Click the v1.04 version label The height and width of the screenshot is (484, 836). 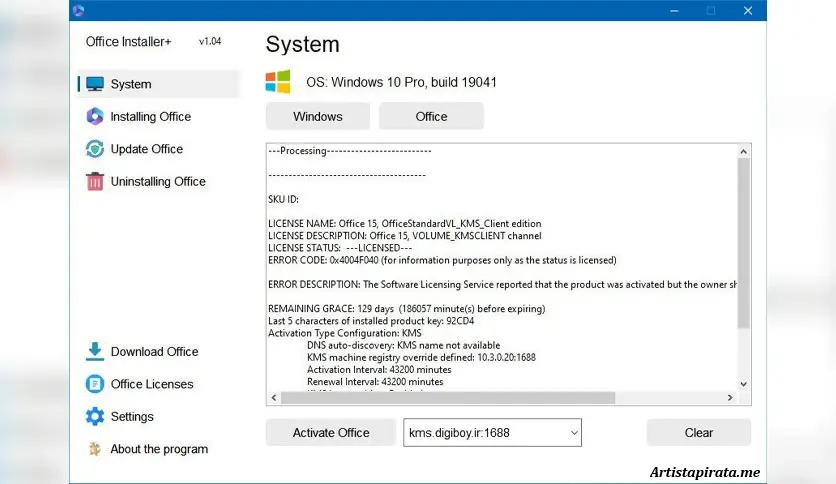210,41
